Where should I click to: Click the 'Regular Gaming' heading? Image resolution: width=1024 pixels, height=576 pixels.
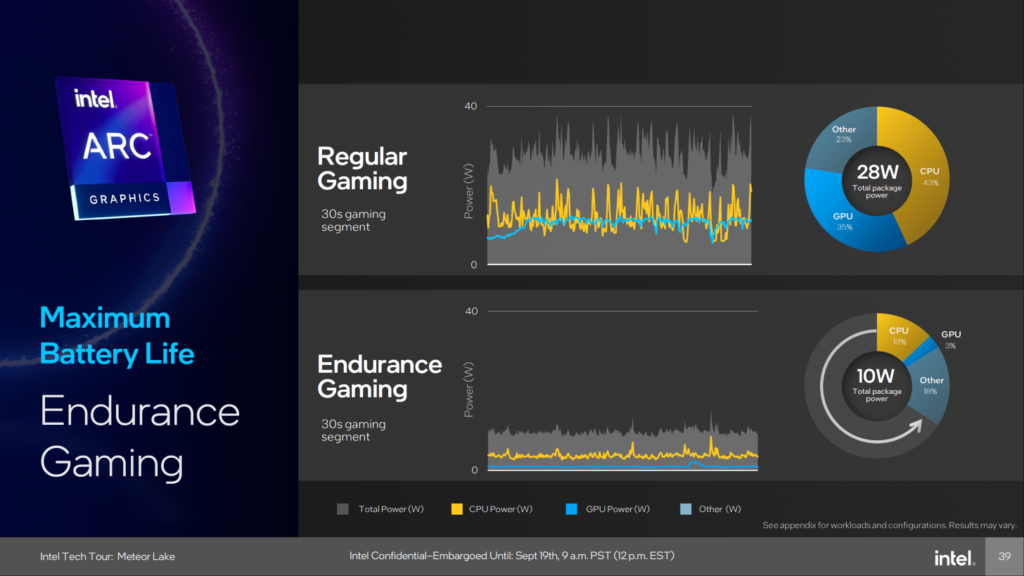[x=362, y=168]
